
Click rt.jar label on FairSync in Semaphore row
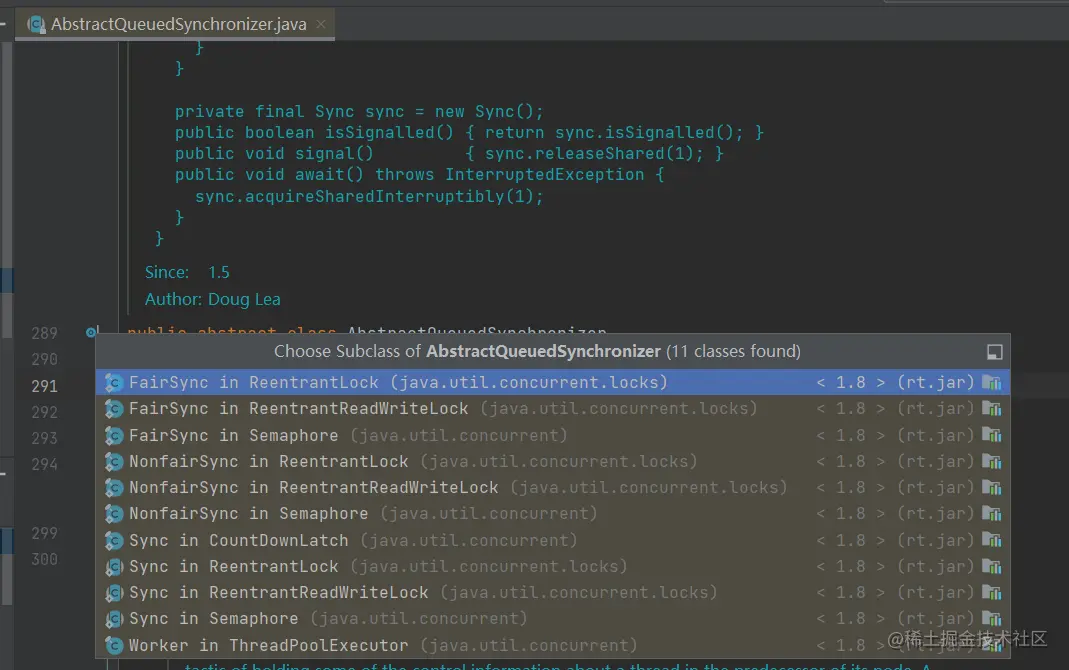(935, 435)
